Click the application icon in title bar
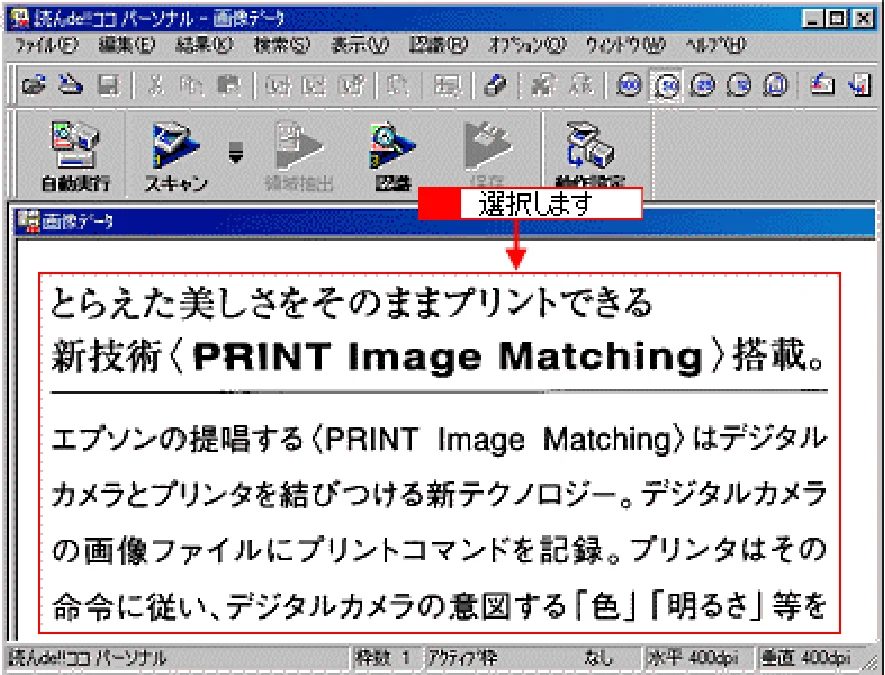The width and height of the screenshot is (885, 675). point(19,19)
